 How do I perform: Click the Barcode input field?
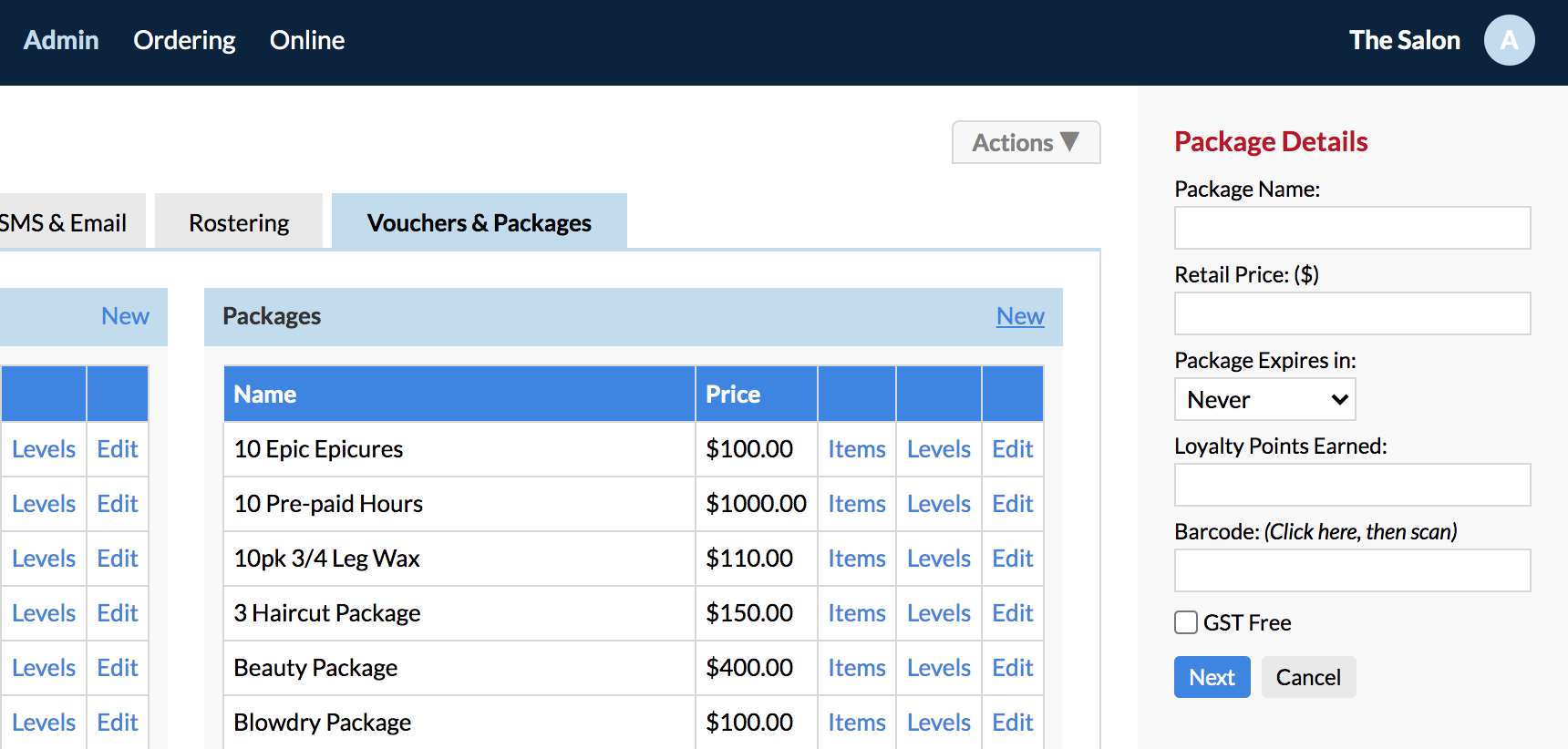tap(1352, 570)
